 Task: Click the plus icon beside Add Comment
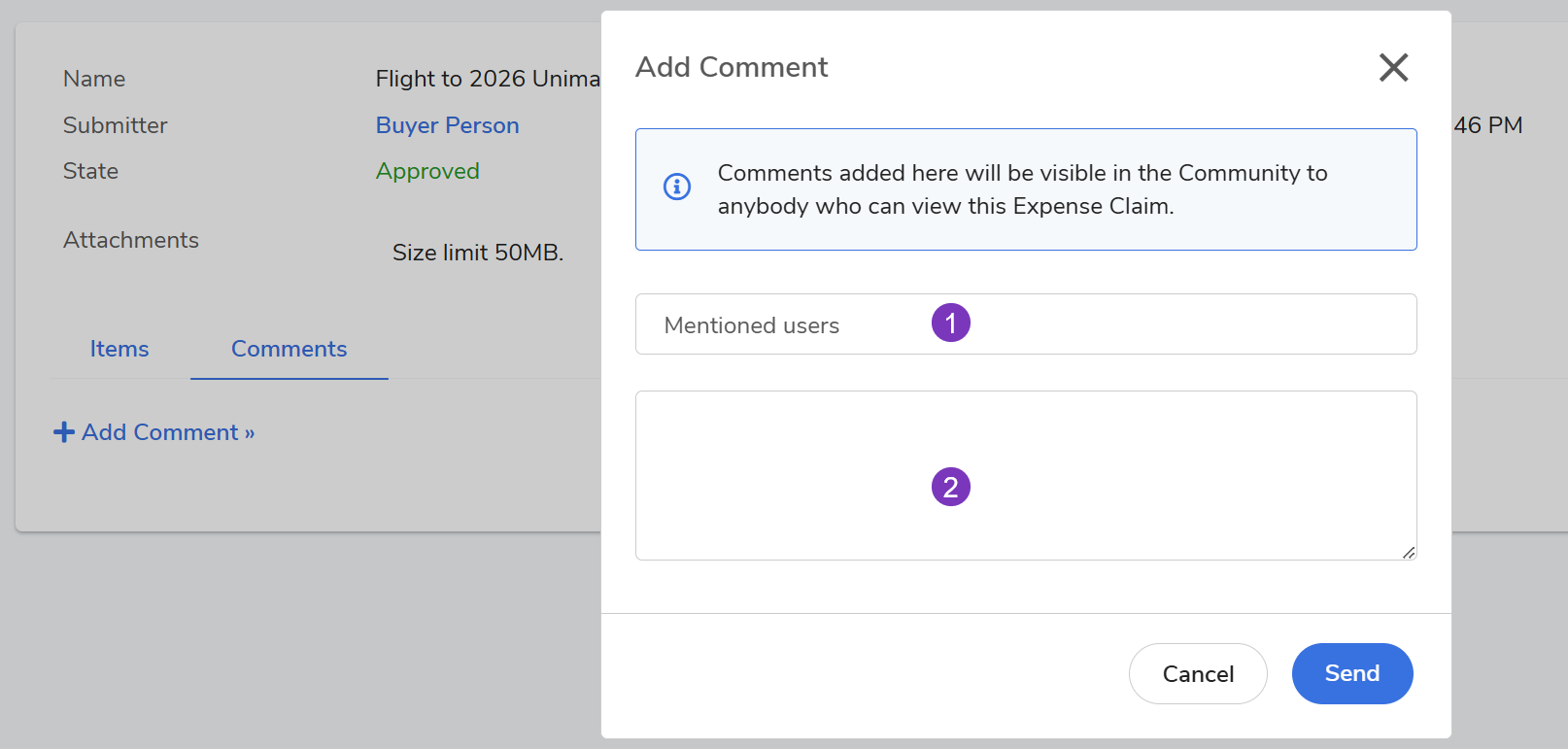click(64, 432)
